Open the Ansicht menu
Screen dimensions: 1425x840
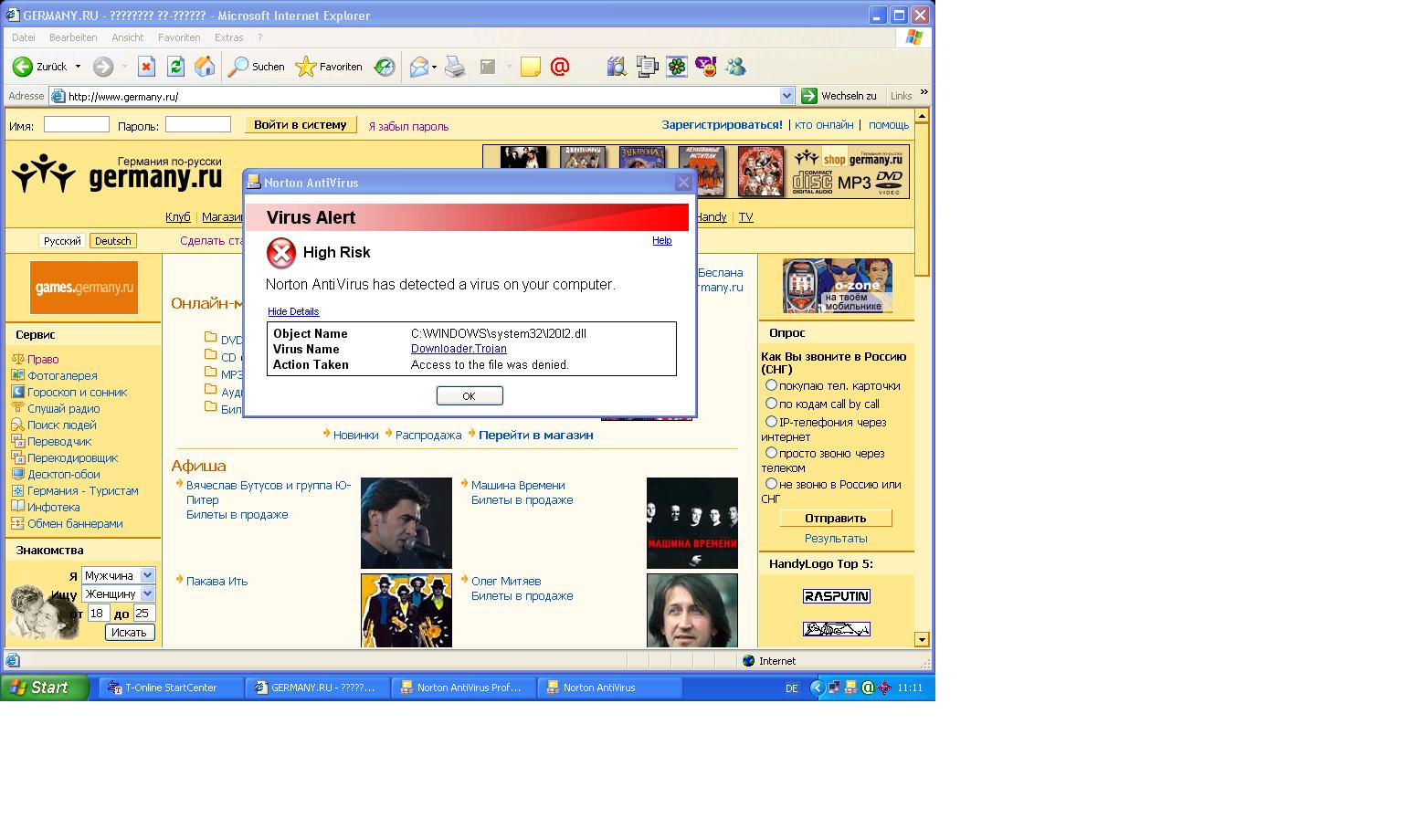click(x=128, y=37)
